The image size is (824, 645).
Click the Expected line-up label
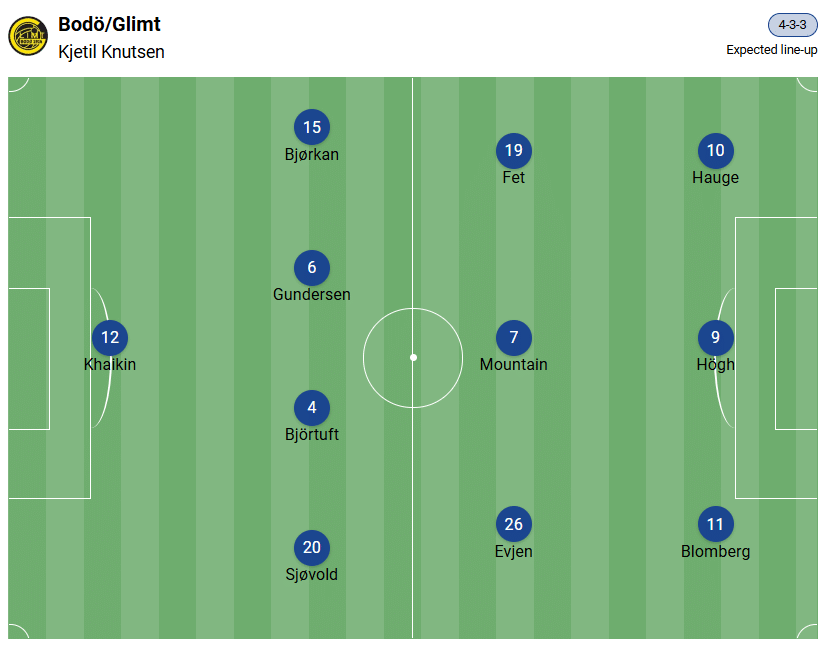tap(771, 50)
